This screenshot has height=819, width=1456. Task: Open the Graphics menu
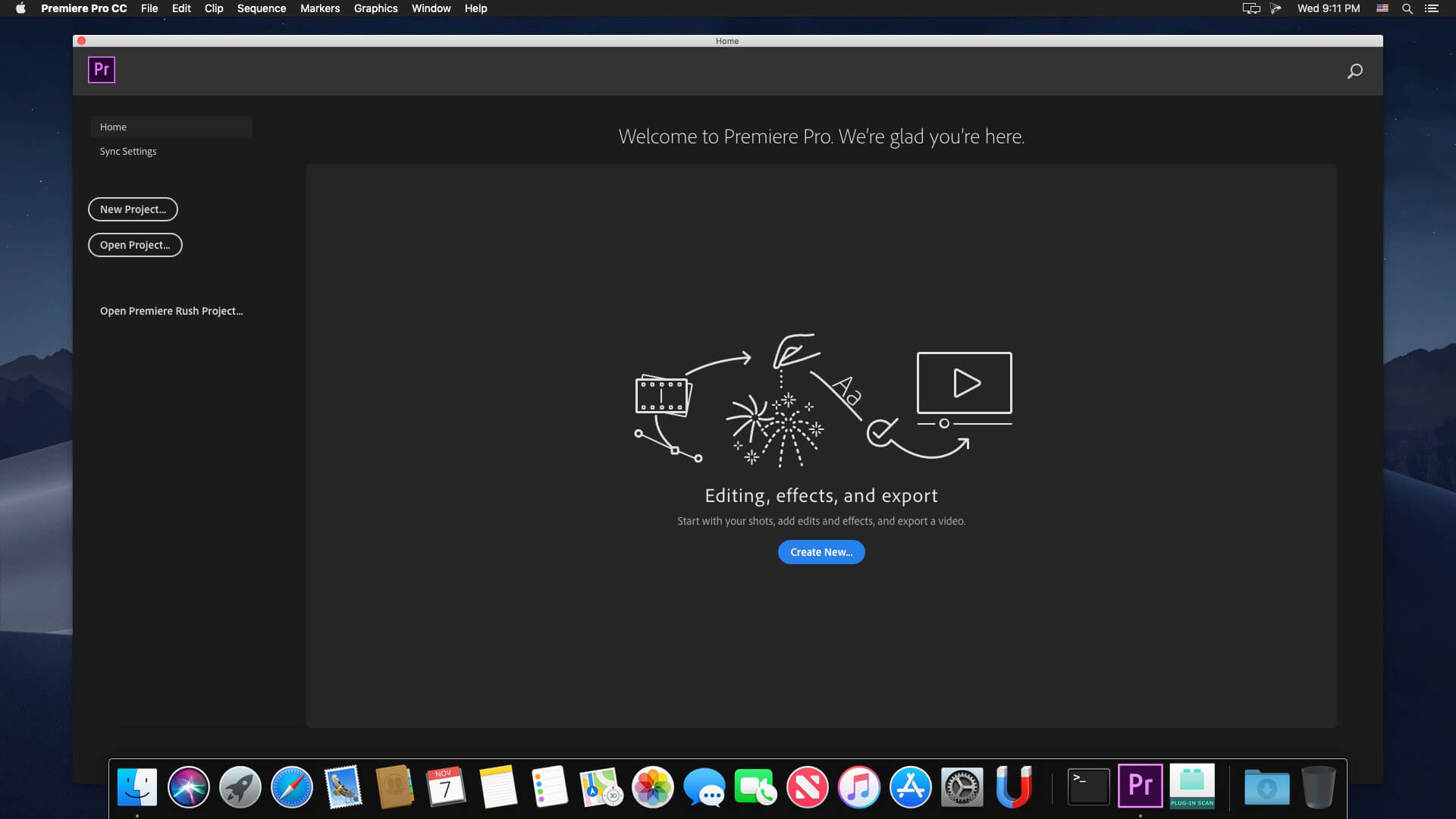[x=375, y=8]
